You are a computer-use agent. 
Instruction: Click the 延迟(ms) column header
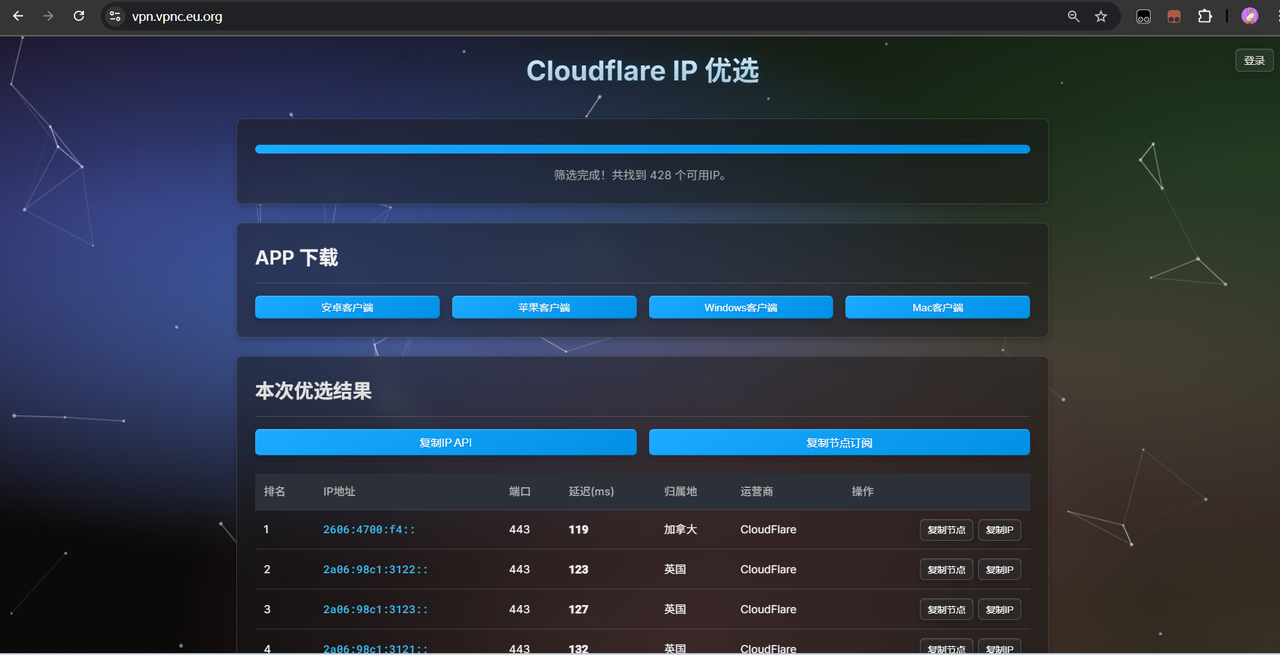click(591, 492)
